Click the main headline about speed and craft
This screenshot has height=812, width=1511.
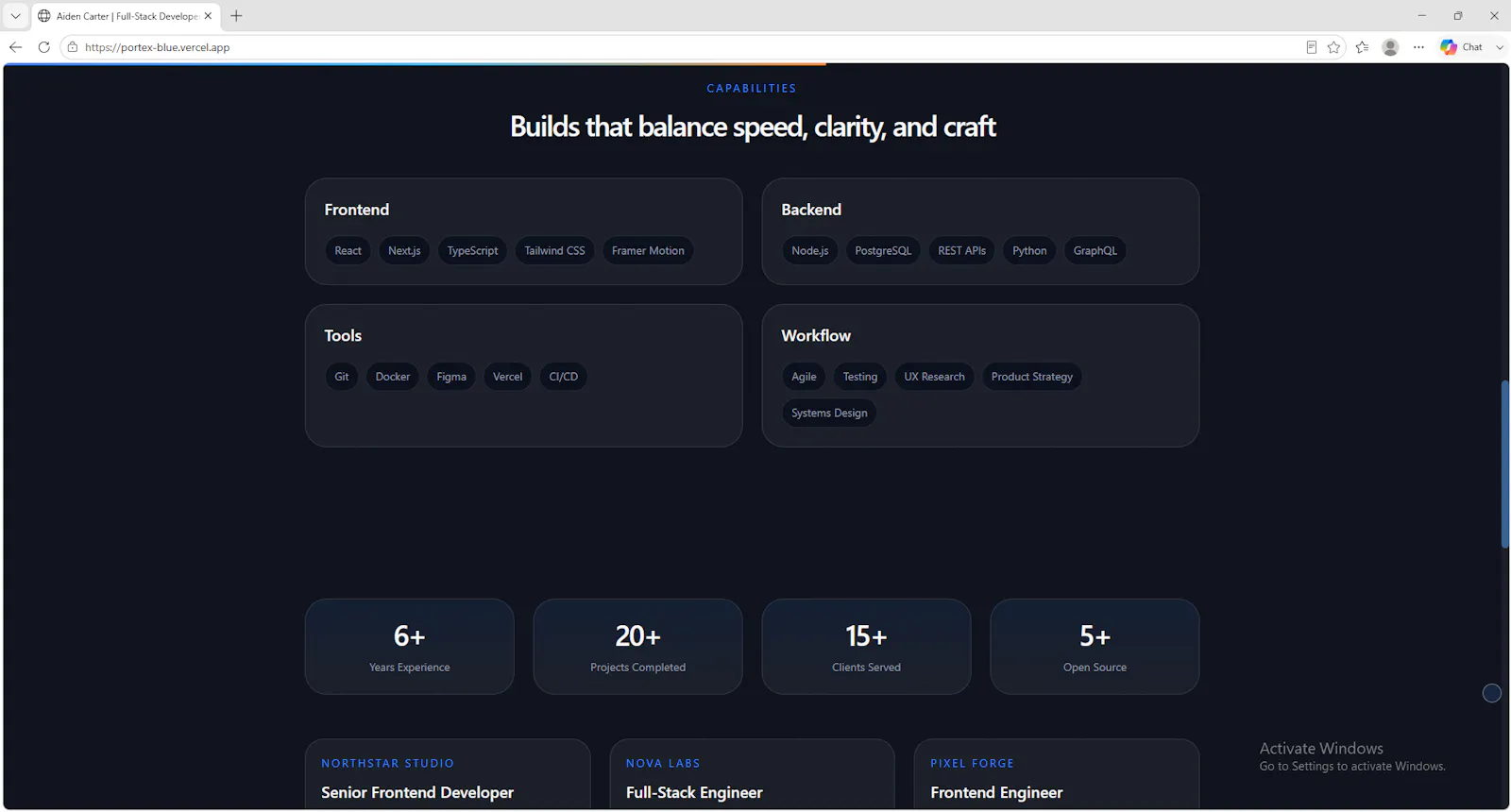(x=753, y=127)
